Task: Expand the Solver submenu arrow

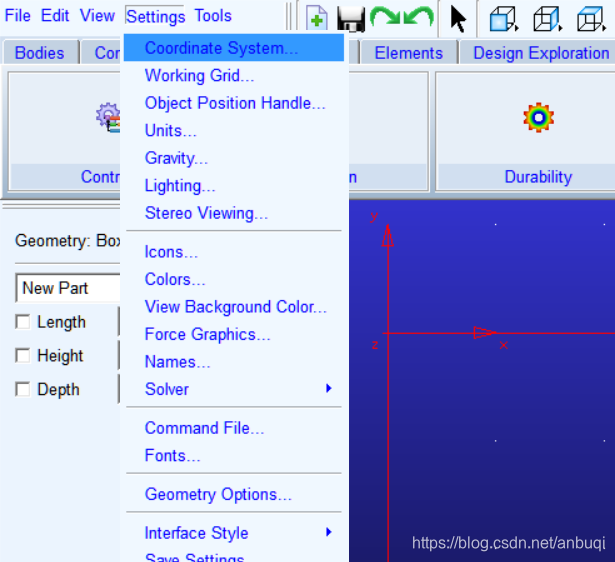Action: [x=329, y=388]
